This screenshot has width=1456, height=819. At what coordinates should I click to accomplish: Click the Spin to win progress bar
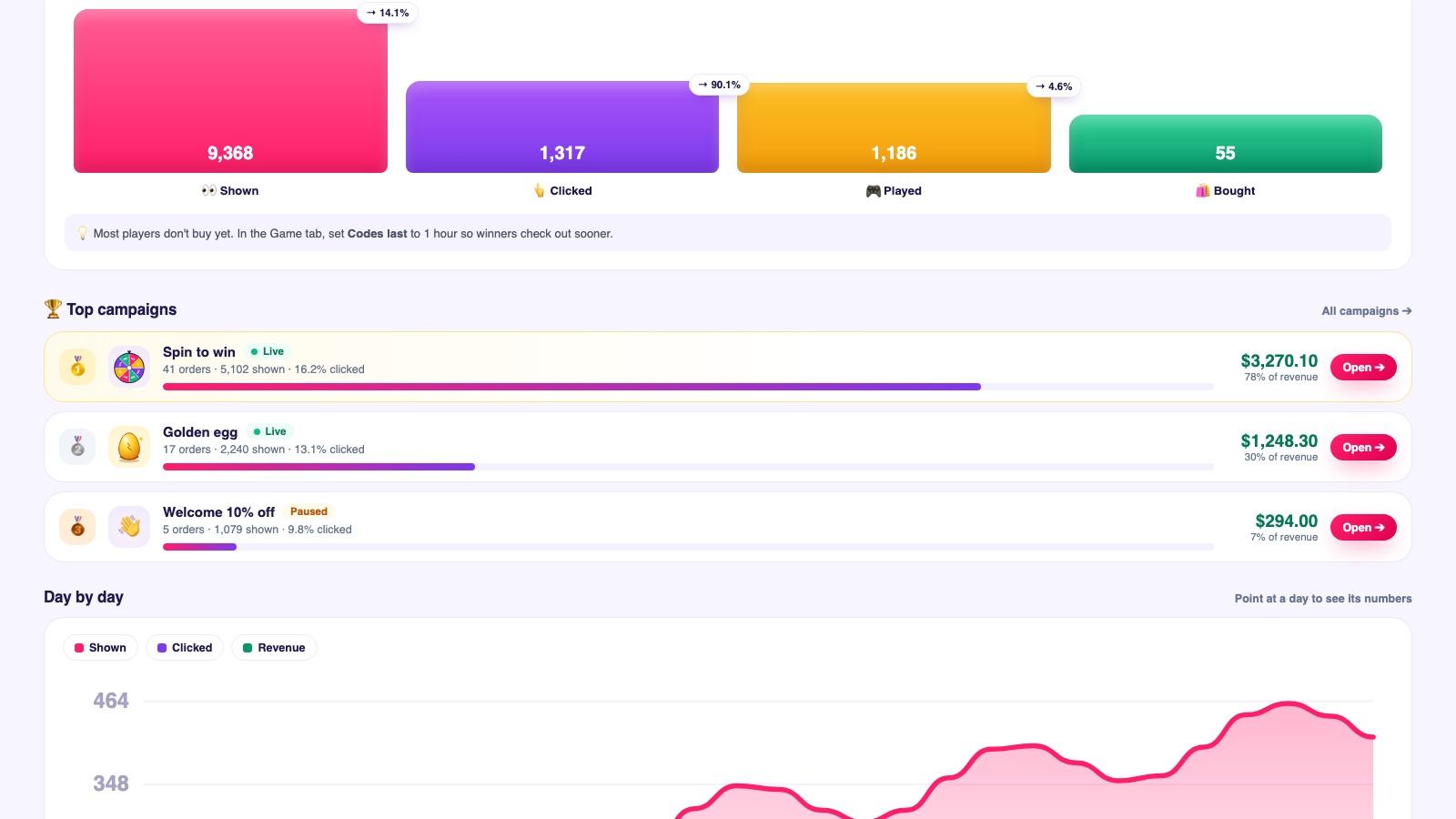[x=688, y=387]
